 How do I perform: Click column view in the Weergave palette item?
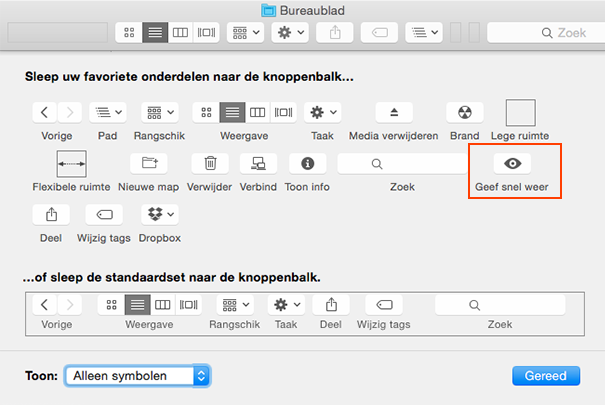[257, 112]
